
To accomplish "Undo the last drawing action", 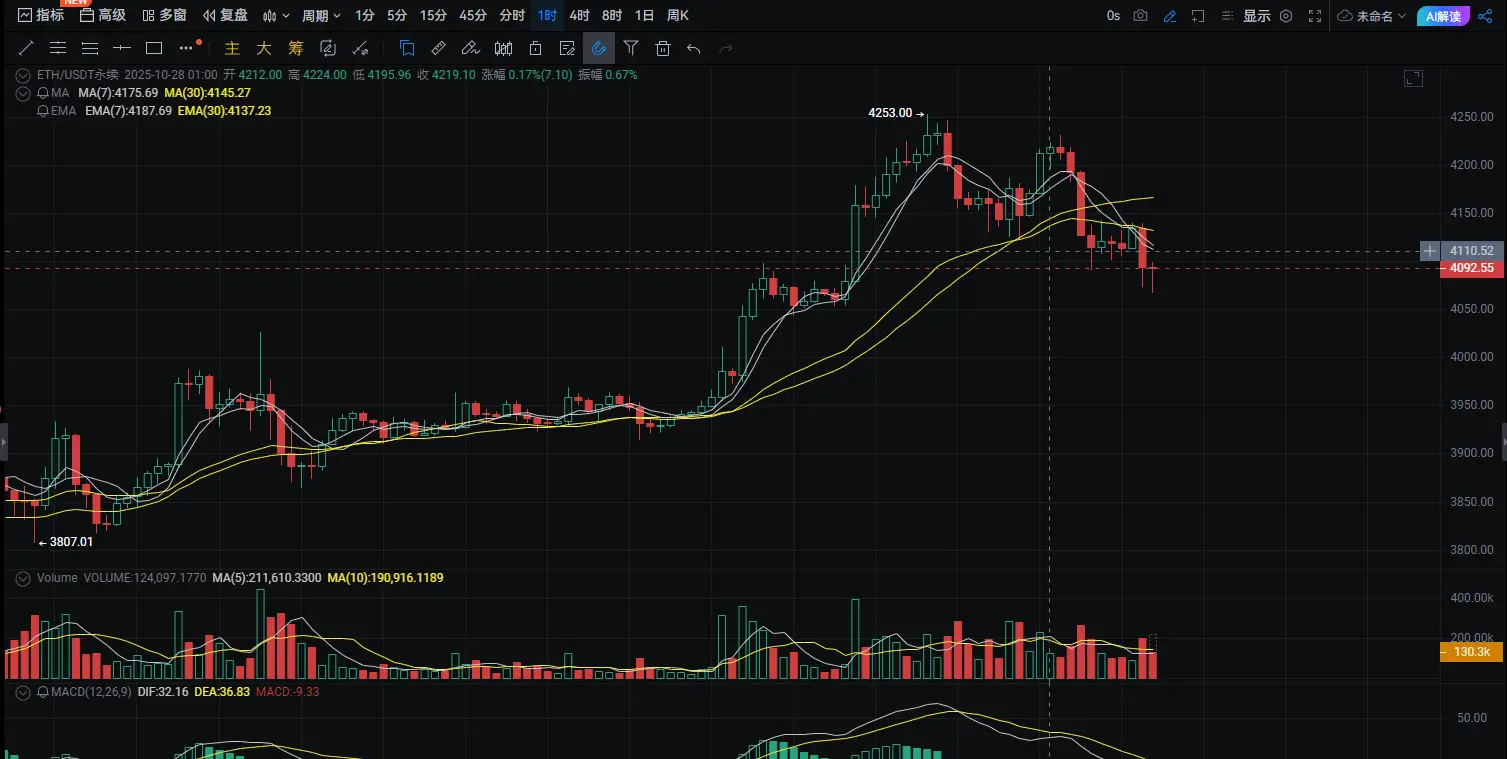I will pos(694,48).
